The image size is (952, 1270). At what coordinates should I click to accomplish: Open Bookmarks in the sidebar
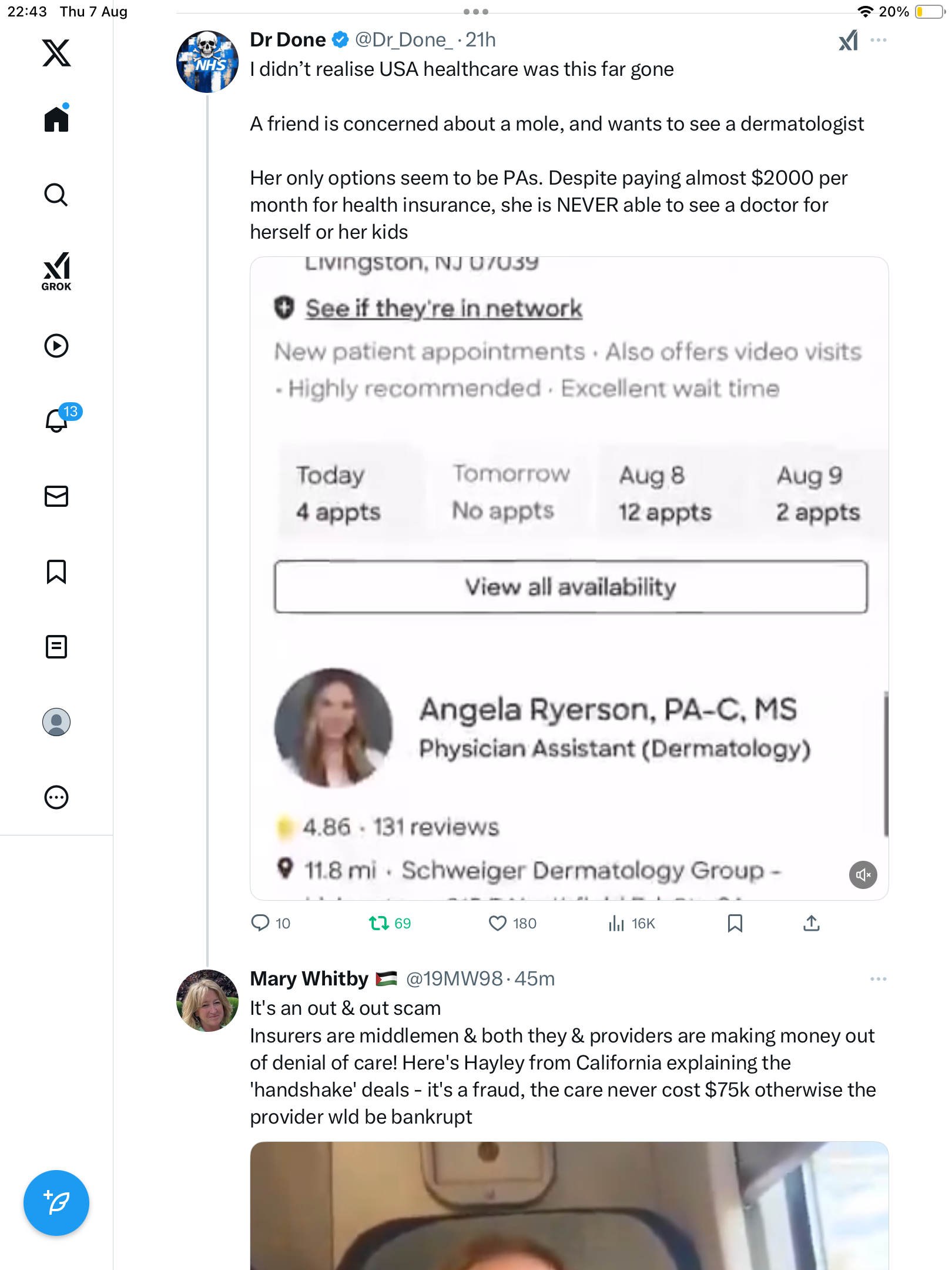(x=56, y=571)
